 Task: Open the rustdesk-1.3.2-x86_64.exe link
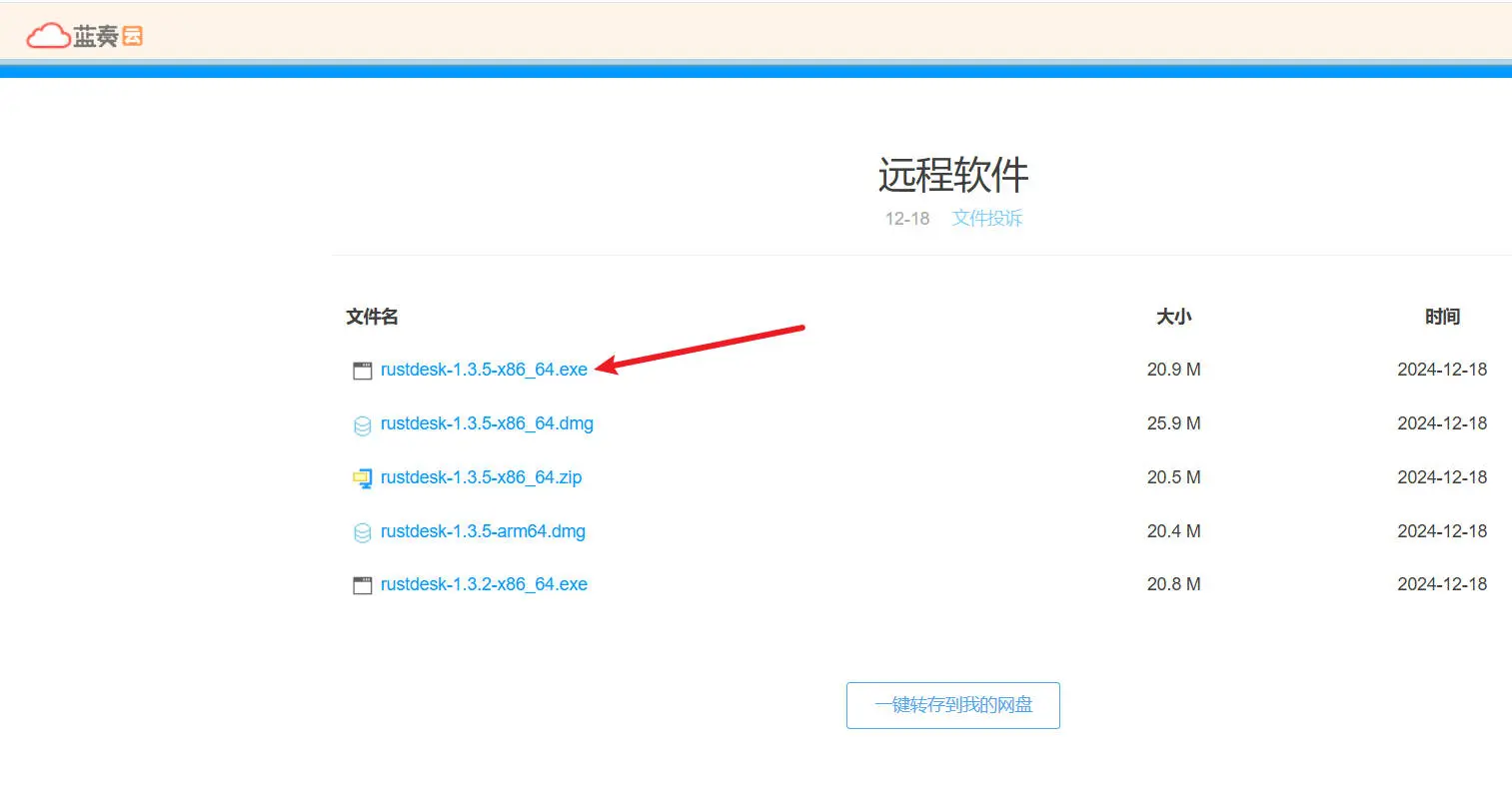(484, 584)
